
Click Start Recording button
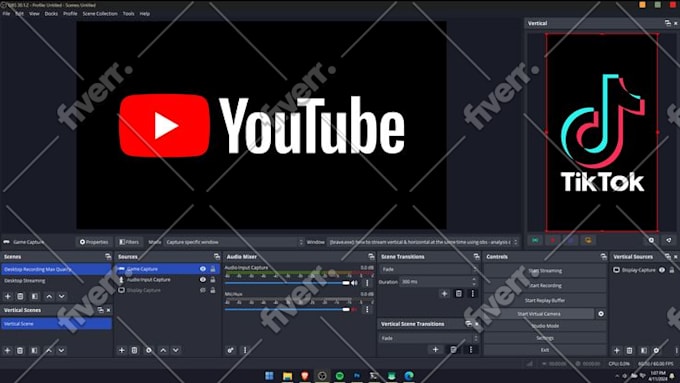pos(545,285)
